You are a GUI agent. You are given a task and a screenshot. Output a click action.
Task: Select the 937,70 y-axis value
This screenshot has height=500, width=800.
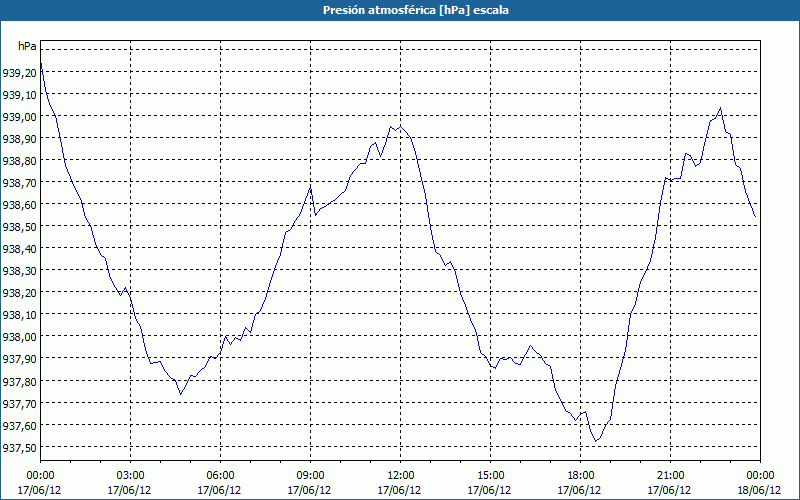point(19,404)
